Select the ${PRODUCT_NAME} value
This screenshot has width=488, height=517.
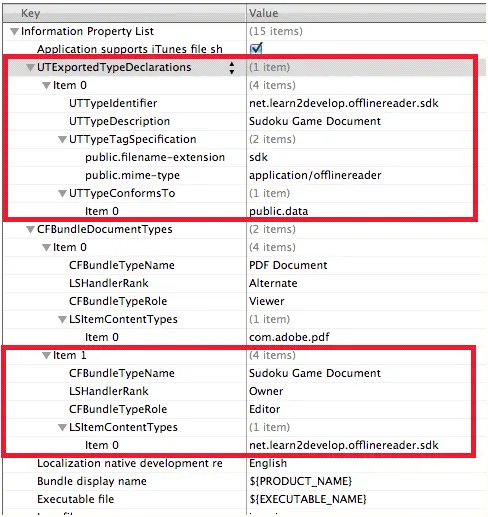[x=300, y=481]
